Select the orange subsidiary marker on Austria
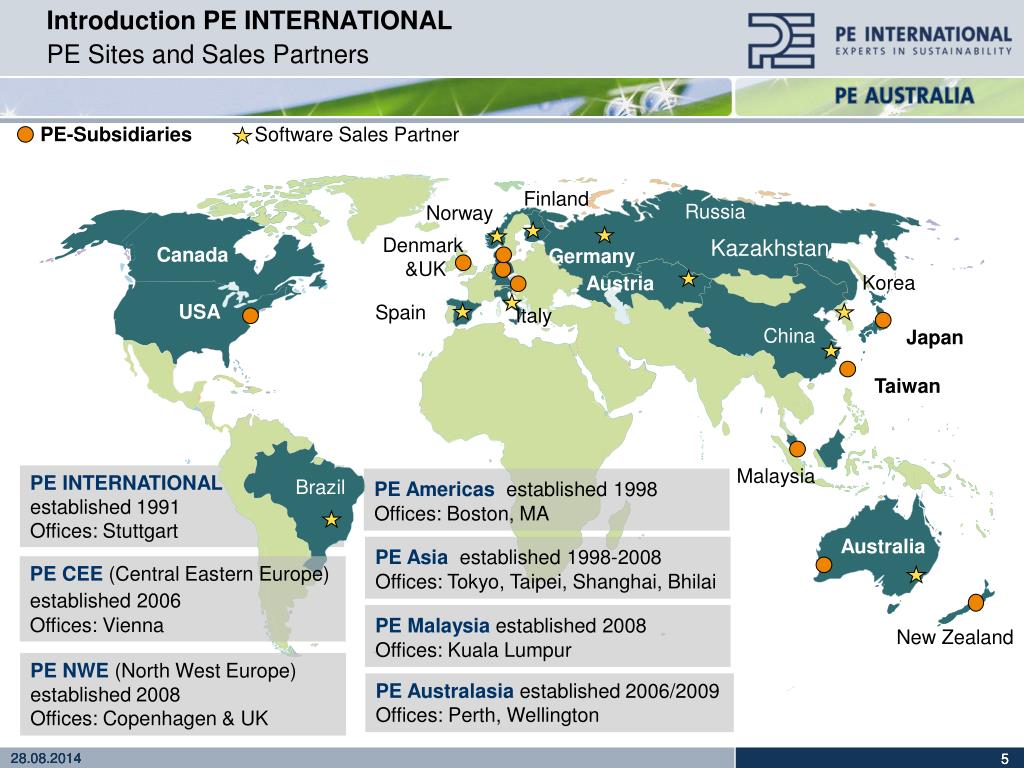This screenshot has width=1024, height=768. click(518, 283)
